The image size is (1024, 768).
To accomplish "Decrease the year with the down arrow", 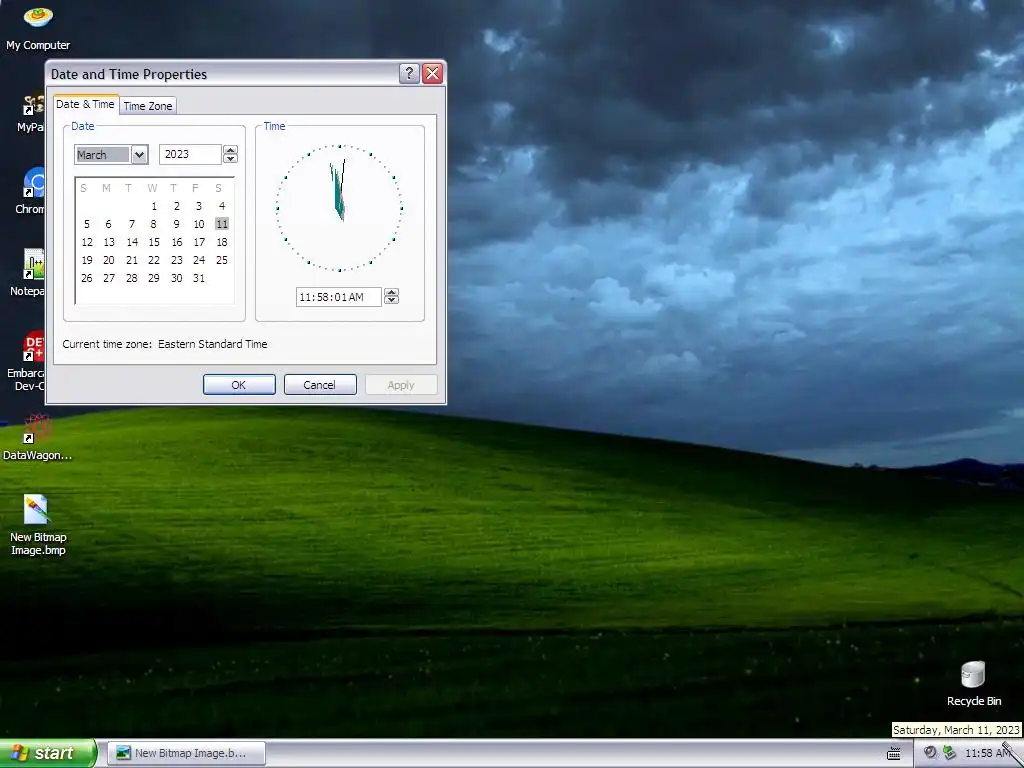I will point(230,159).
